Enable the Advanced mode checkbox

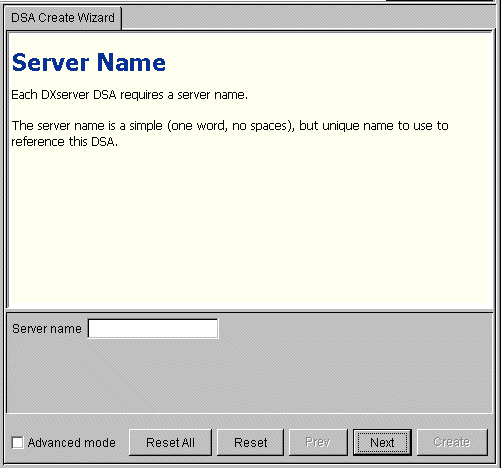click(x=17, y=443)
